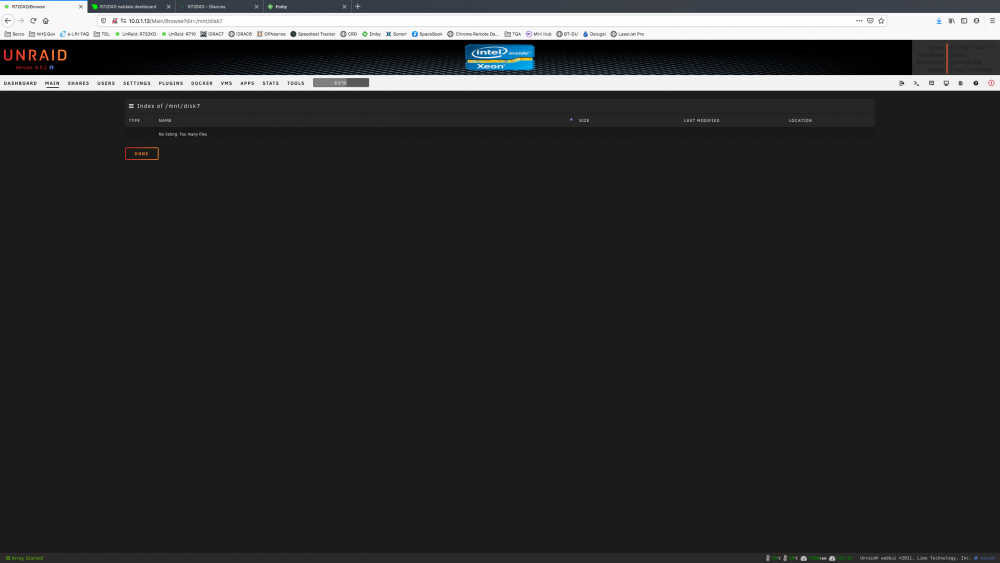Screen dimensions: 1000x563
Task: Sort by Type column header
Action: coord(135,120)
